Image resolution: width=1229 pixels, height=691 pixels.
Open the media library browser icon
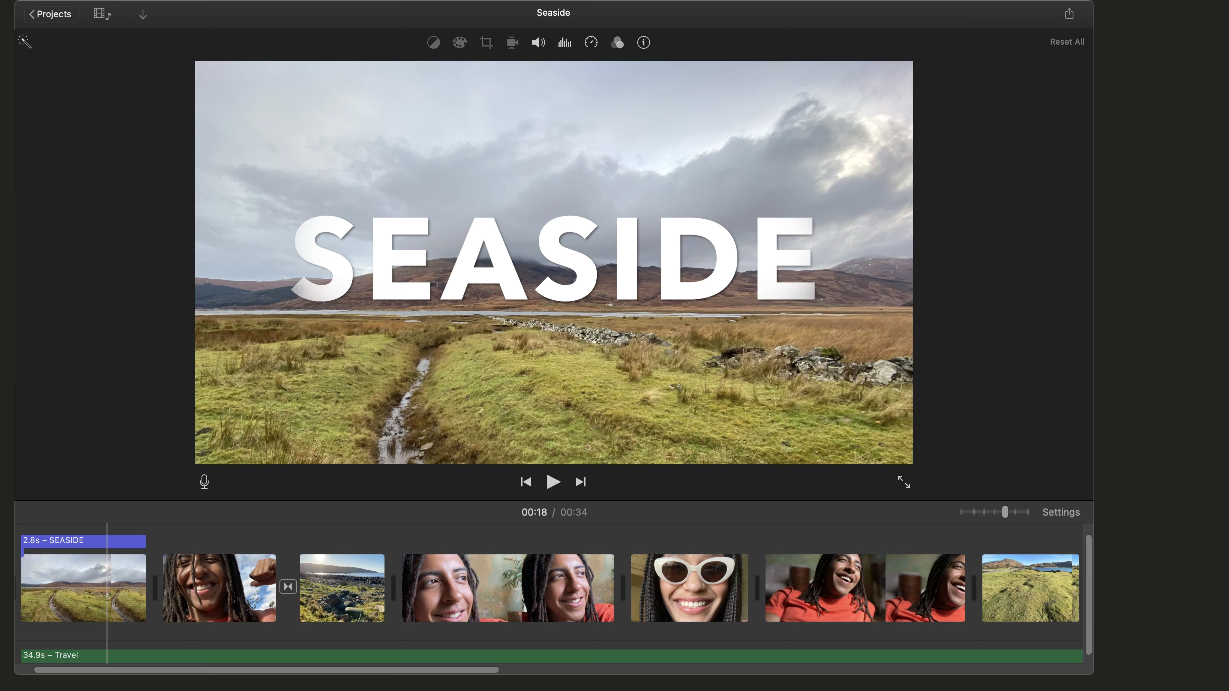coord(102,14)
